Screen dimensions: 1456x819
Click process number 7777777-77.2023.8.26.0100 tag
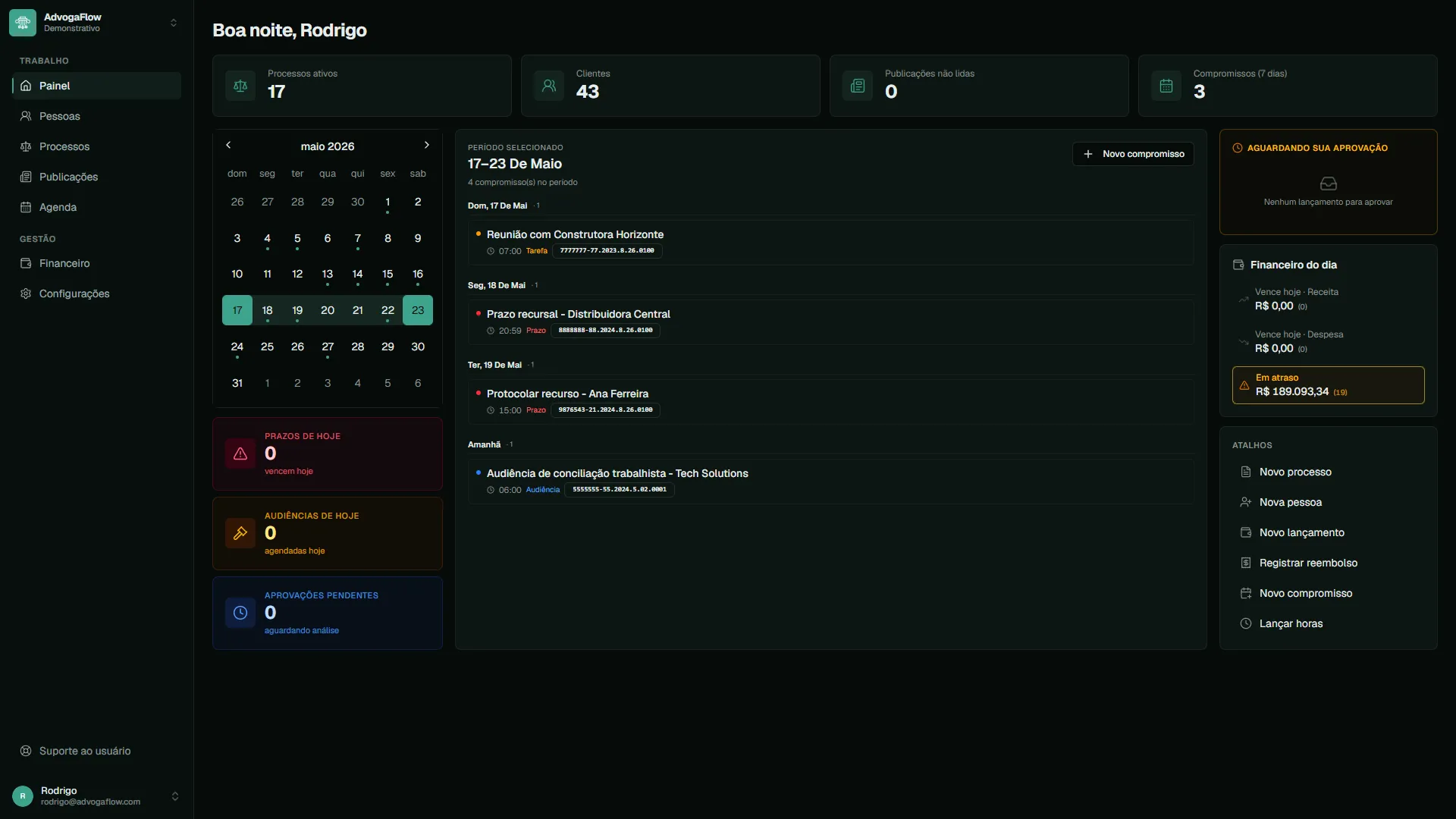(x=607, y=251)
